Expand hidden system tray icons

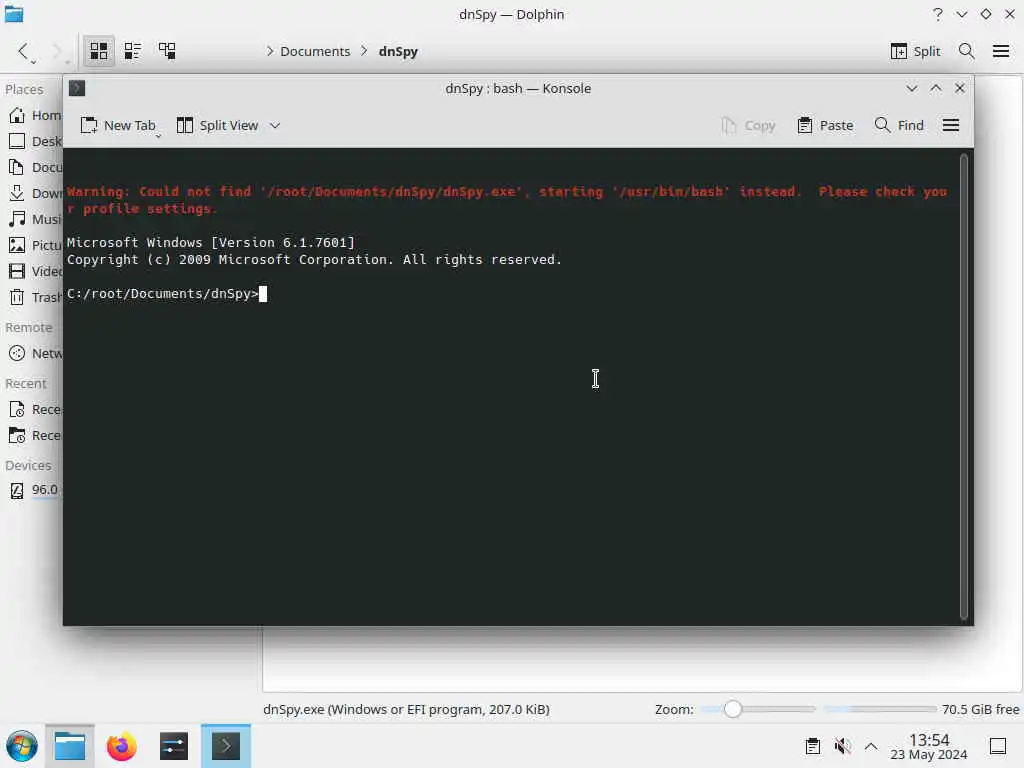pos(871,746)
